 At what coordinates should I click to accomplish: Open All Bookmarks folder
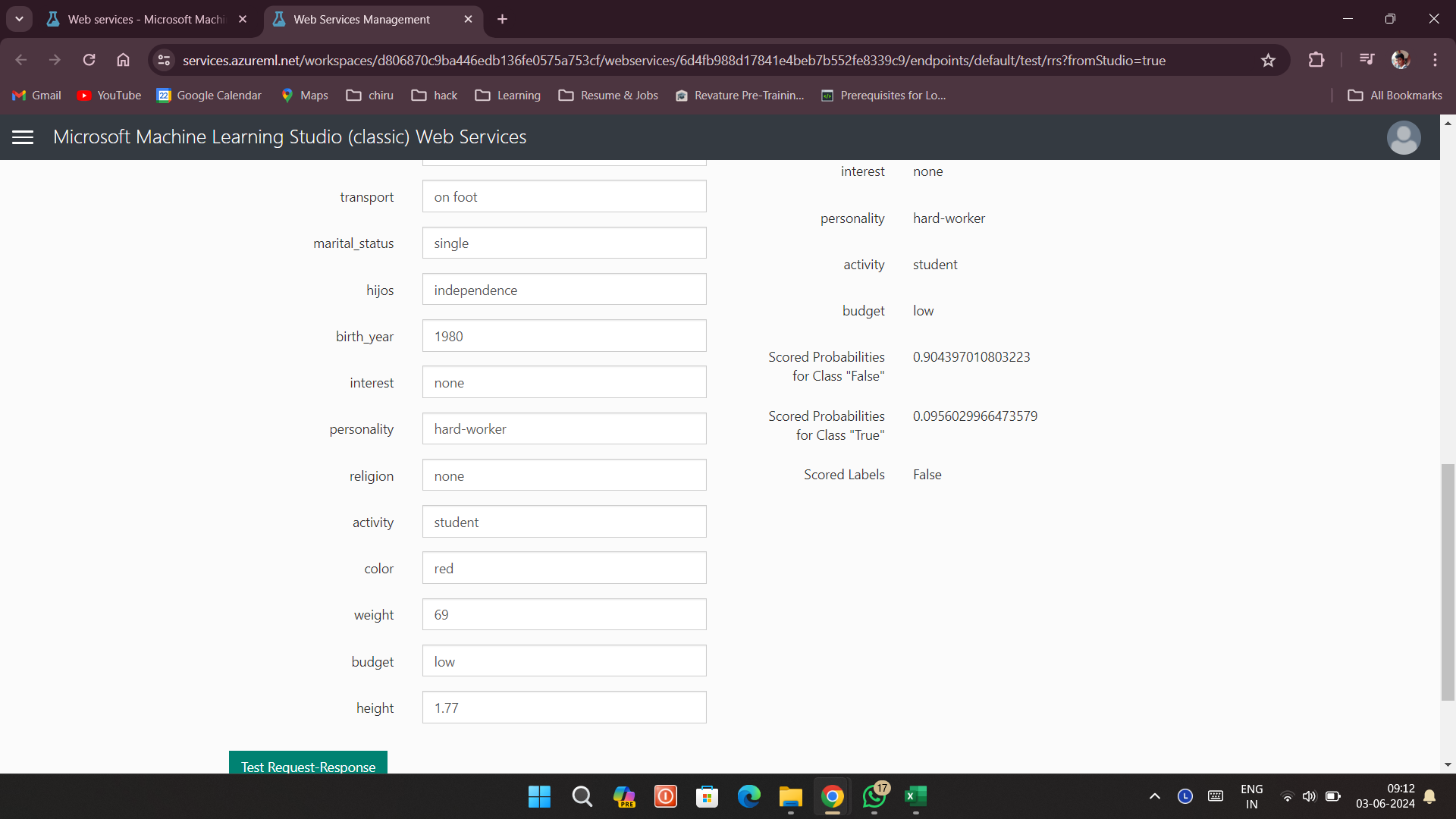[x=1395, y=96]
